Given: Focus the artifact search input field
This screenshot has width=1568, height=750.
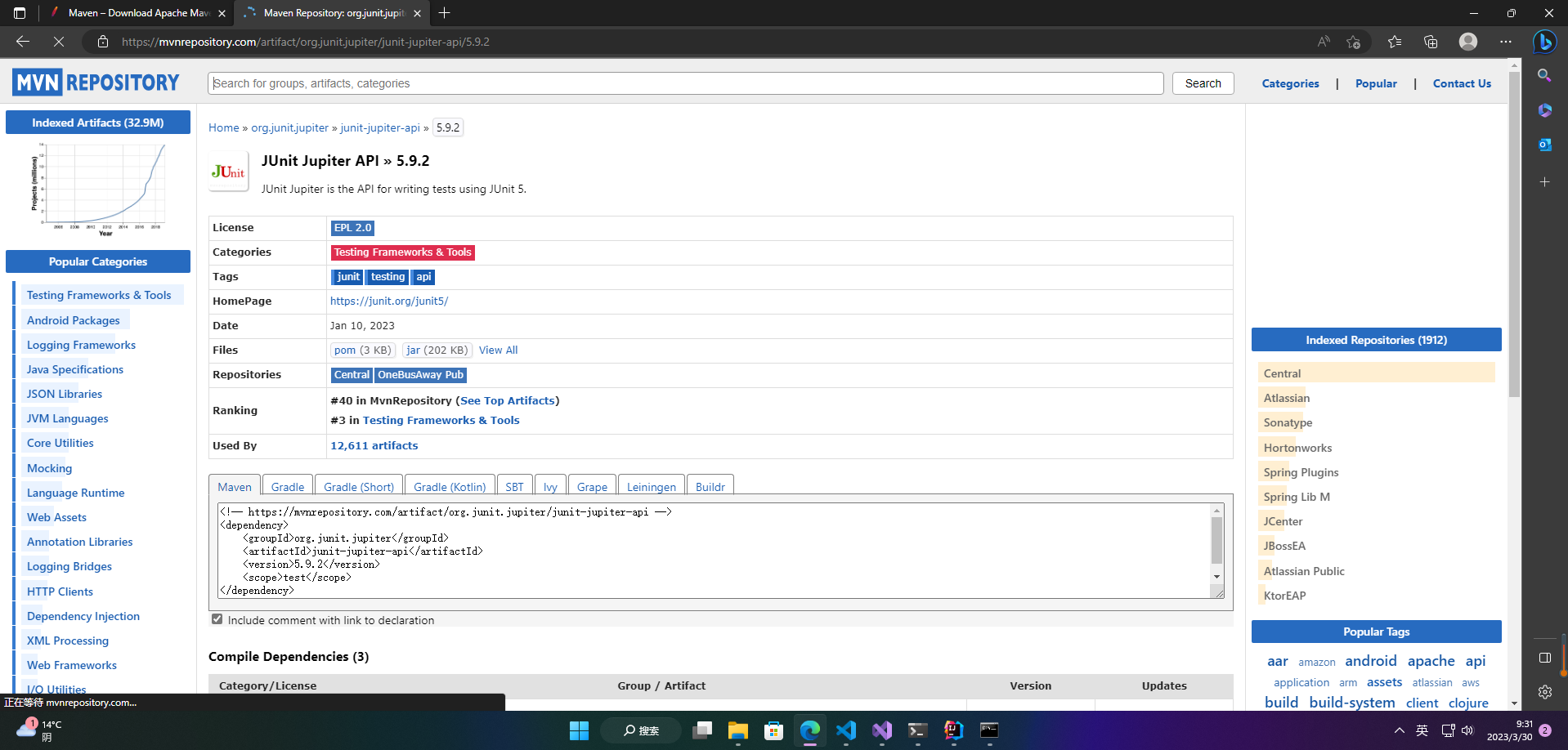Looking at the screenshot, I should [x=686, y=83].
